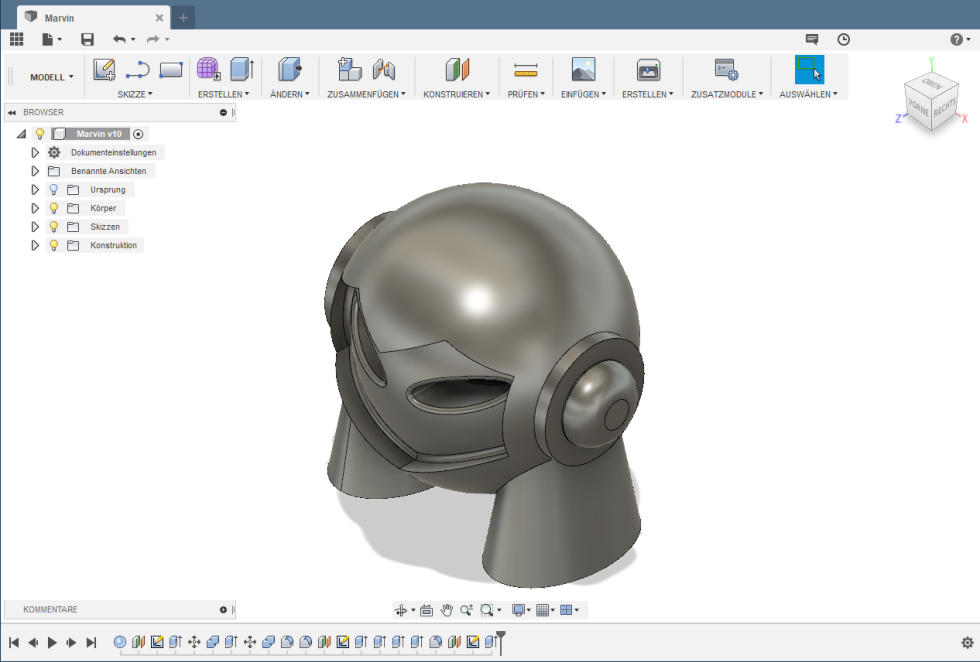Expand the KOMMENTARE panel with its round button

(223, 609)
